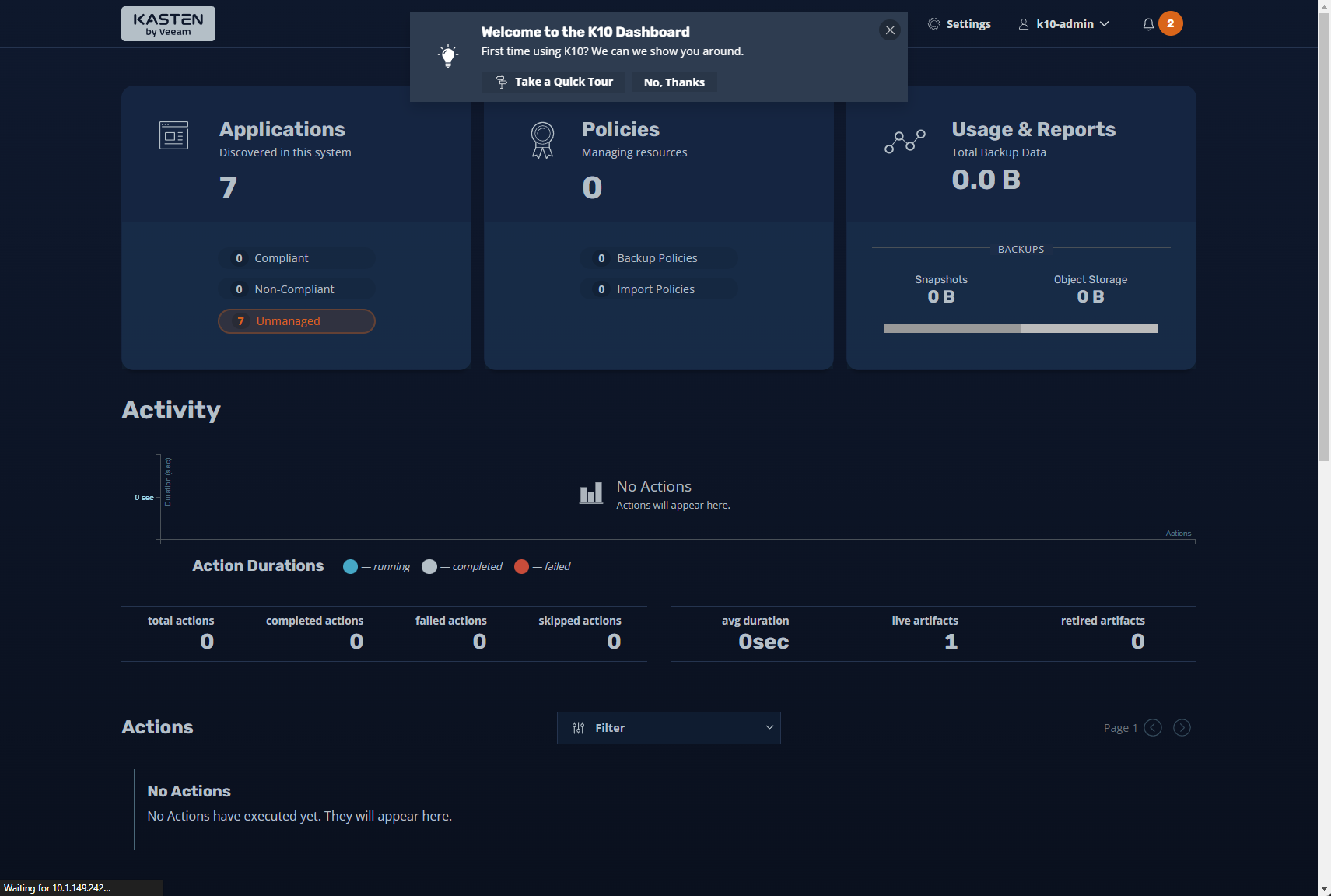Click the Kasten by Veeam logo
The width and height of the screenshot is (1331, 896).
pyautogui.click(x=168, y=24)
